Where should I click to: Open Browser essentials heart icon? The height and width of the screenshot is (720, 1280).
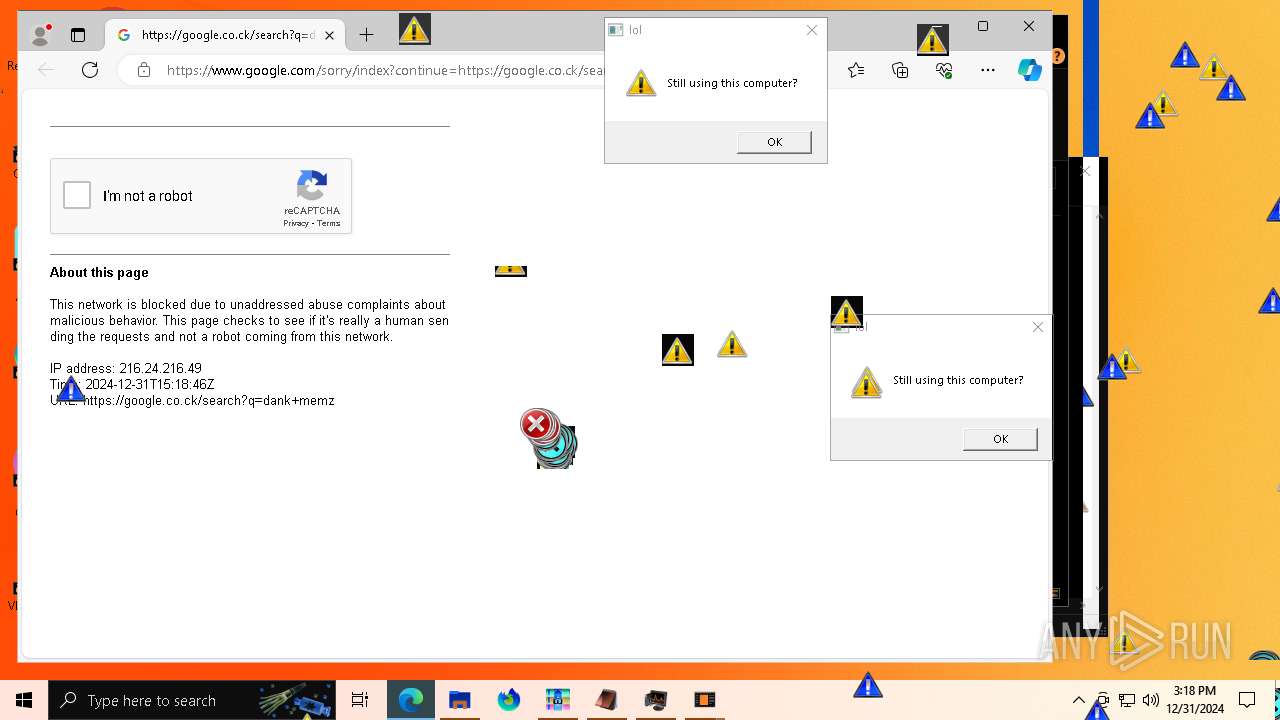(x=944, y=70)
